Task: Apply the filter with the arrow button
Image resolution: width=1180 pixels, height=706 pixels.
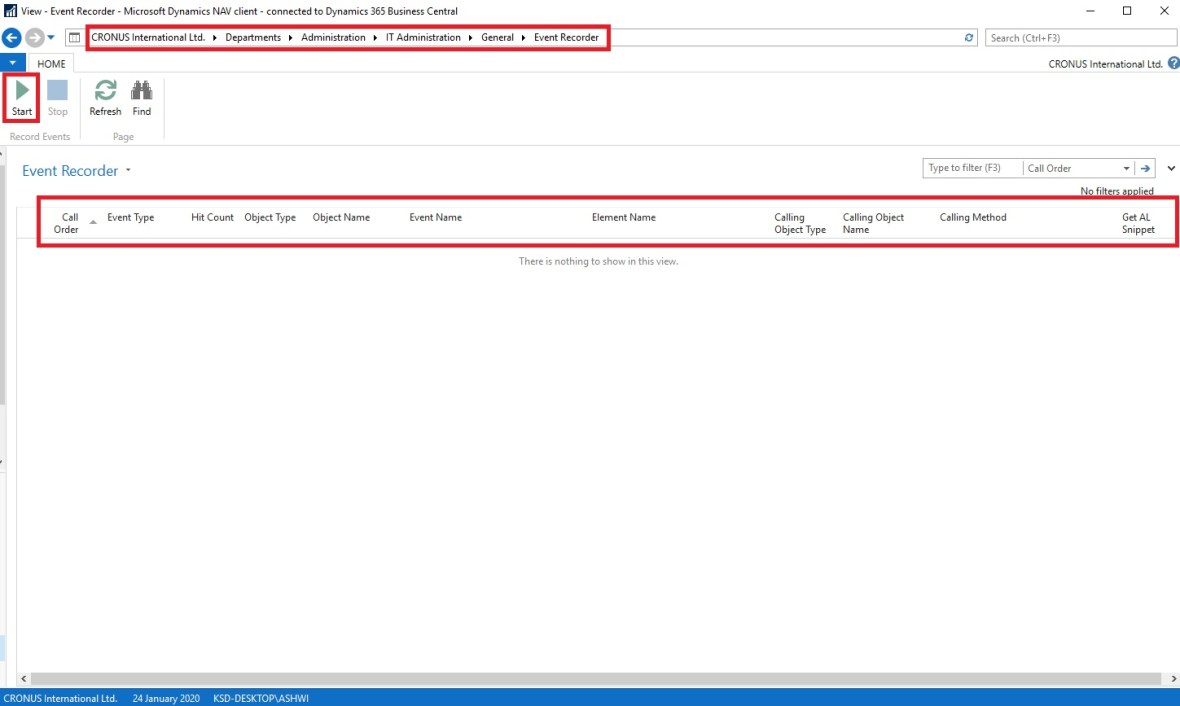Action: [x=1146, y=168]
